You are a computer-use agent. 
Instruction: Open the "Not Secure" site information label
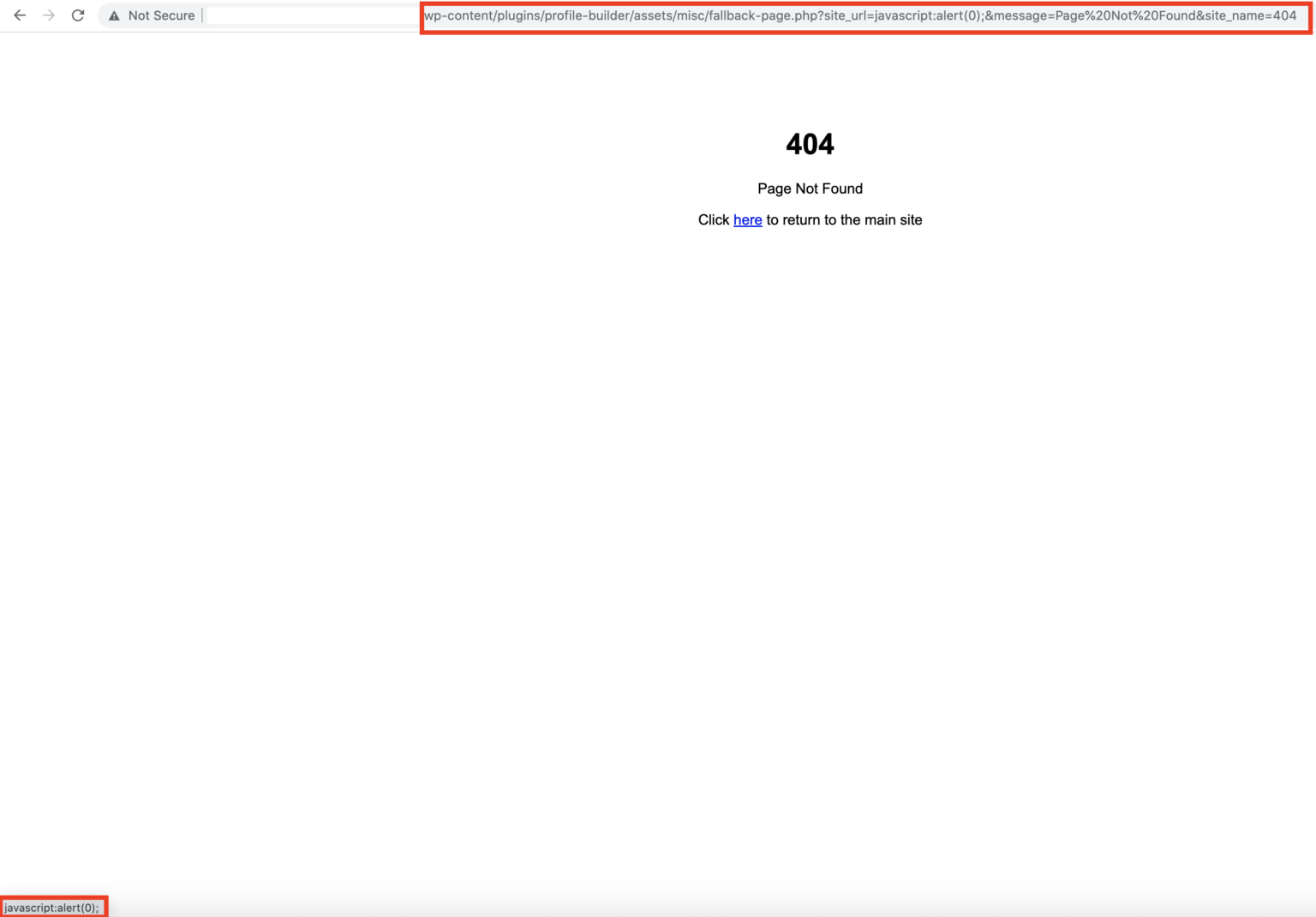tap(161, 15)
